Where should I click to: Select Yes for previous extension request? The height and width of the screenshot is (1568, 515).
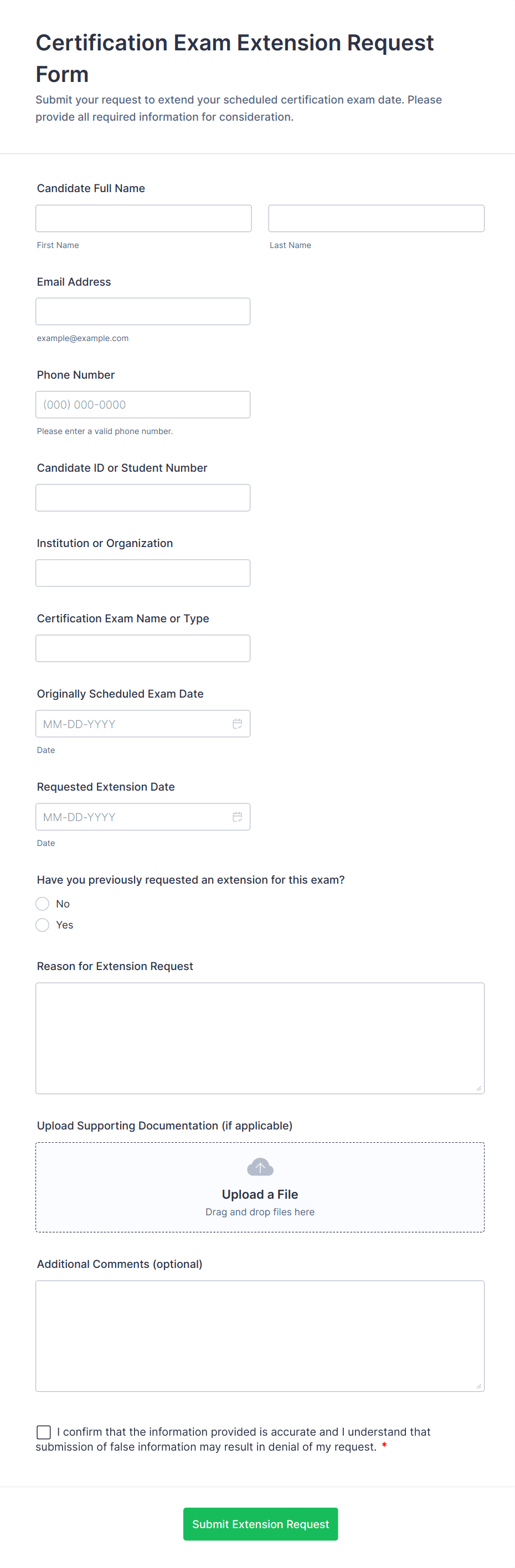click(43, 925)
